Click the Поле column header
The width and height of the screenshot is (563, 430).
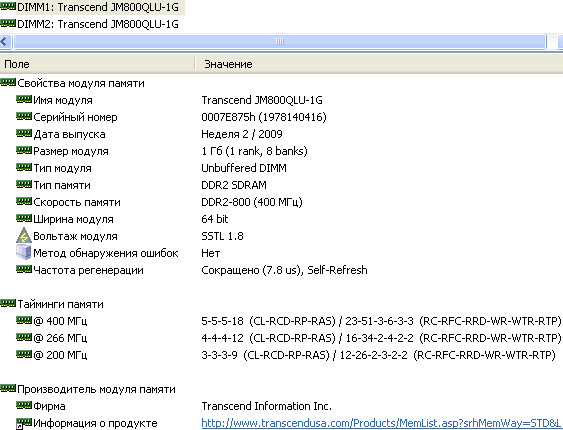click(x=97, y=64)
